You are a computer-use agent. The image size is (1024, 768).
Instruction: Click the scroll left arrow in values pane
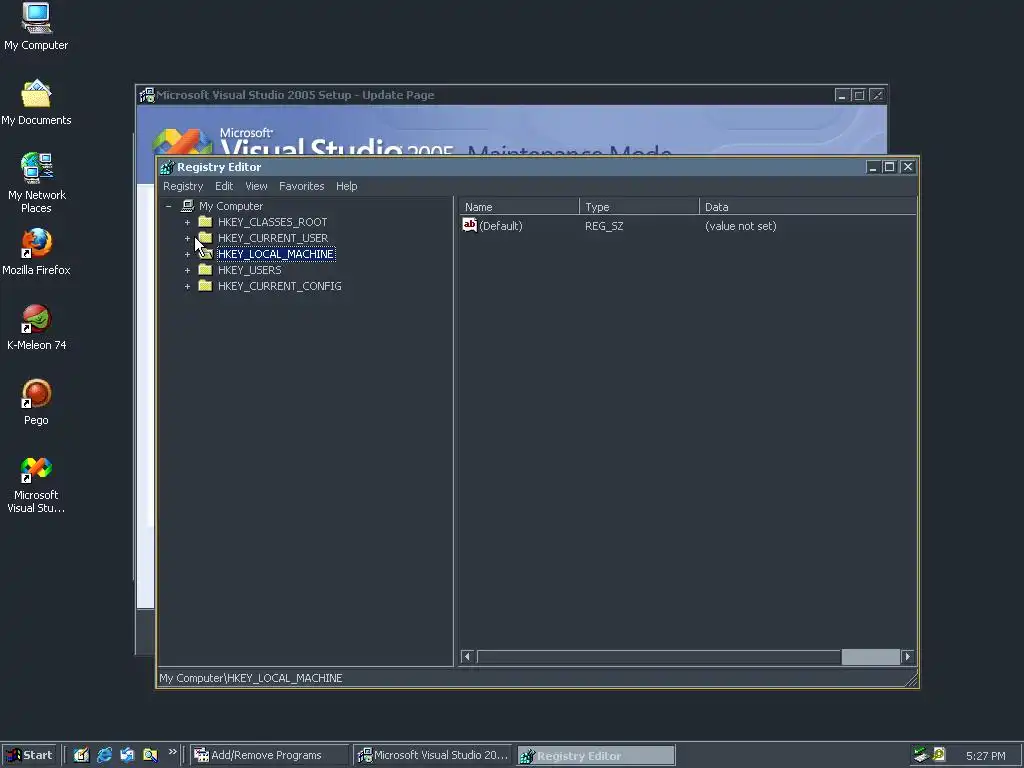point(467,656)
